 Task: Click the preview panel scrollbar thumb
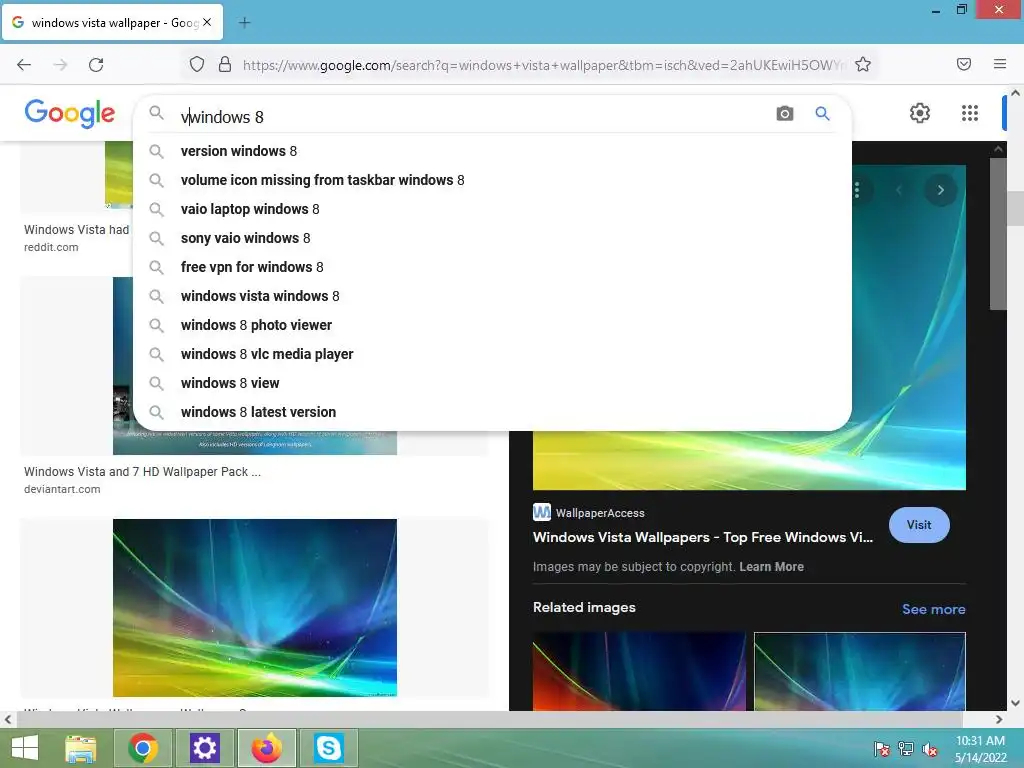(998, 234)
